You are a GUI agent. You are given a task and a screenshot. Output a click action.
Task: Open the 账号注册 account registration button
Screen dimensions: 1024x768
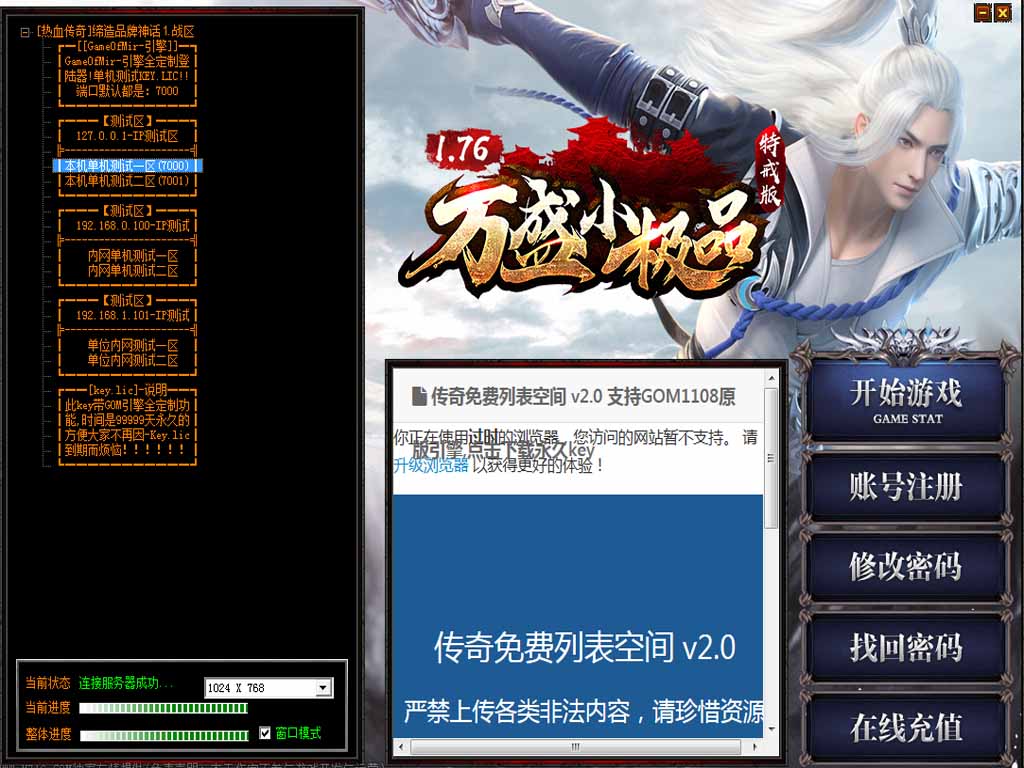pyautogui.click(x=906, y=487)
